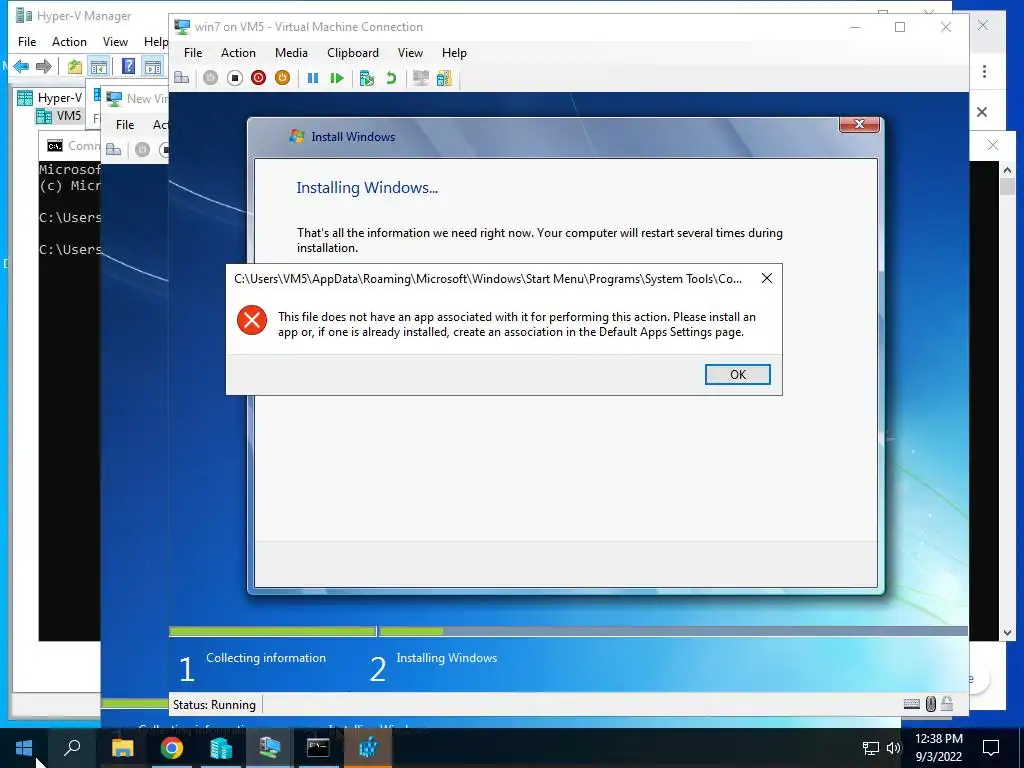
Task: Open View menu in Hyper-V Manager window
Action: click(x=115, y=42)
